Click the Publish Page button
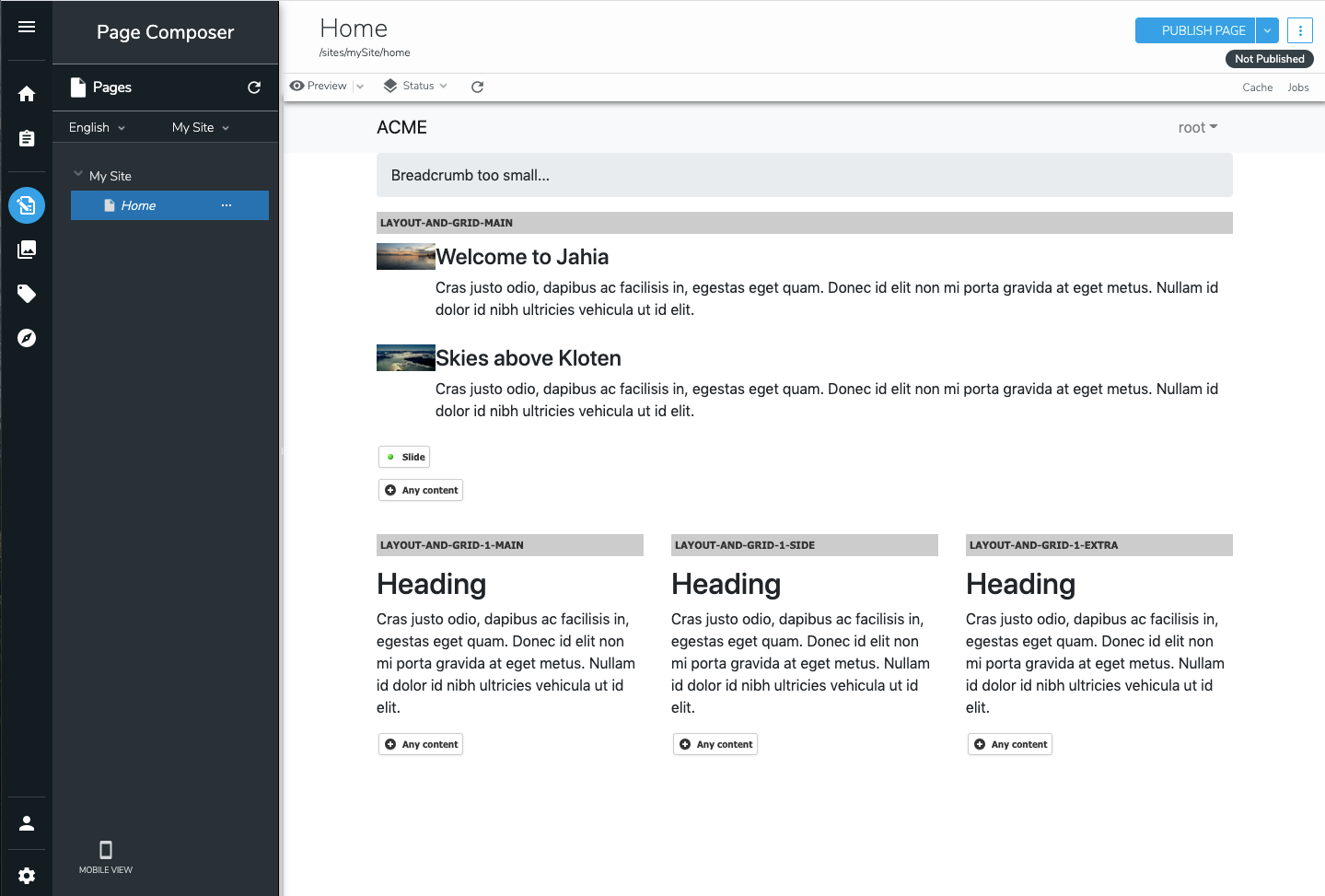This screenshot has height=896, width=1325. (1194, 30)
